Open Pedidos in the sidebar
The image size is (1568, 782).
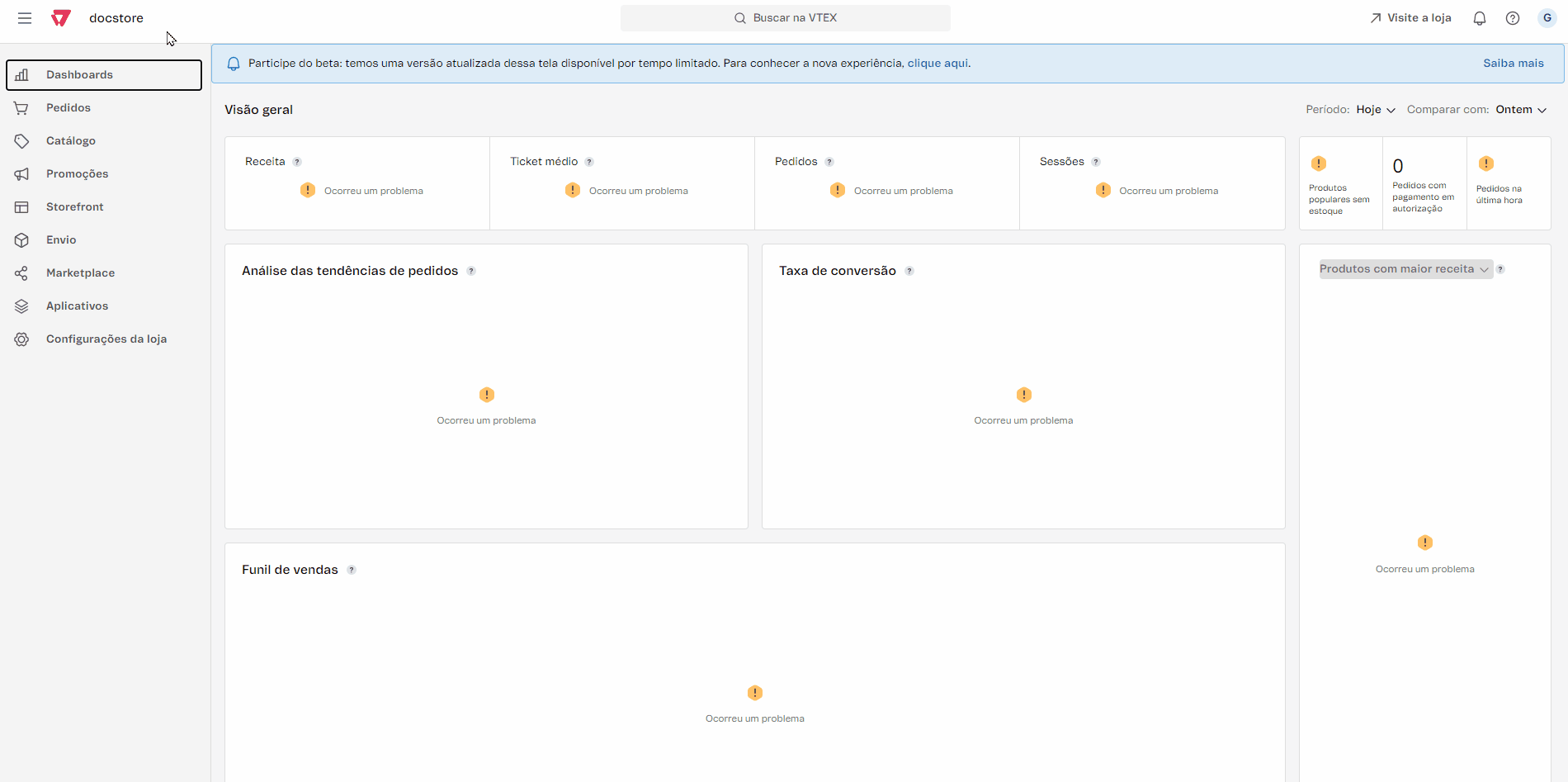tap(68, 108)
